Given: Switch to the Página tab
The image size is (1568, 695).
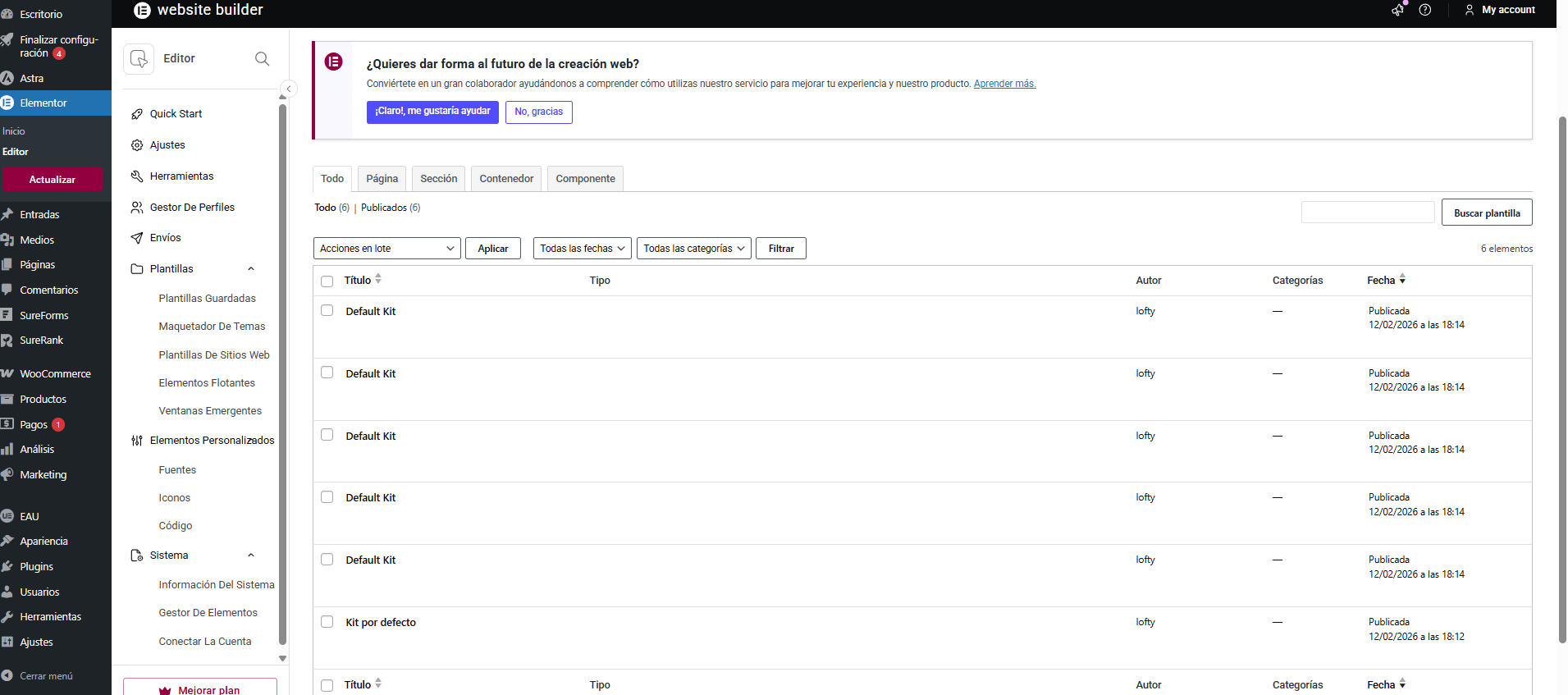Looking at the screenshot, I should (x=382, y=179).
